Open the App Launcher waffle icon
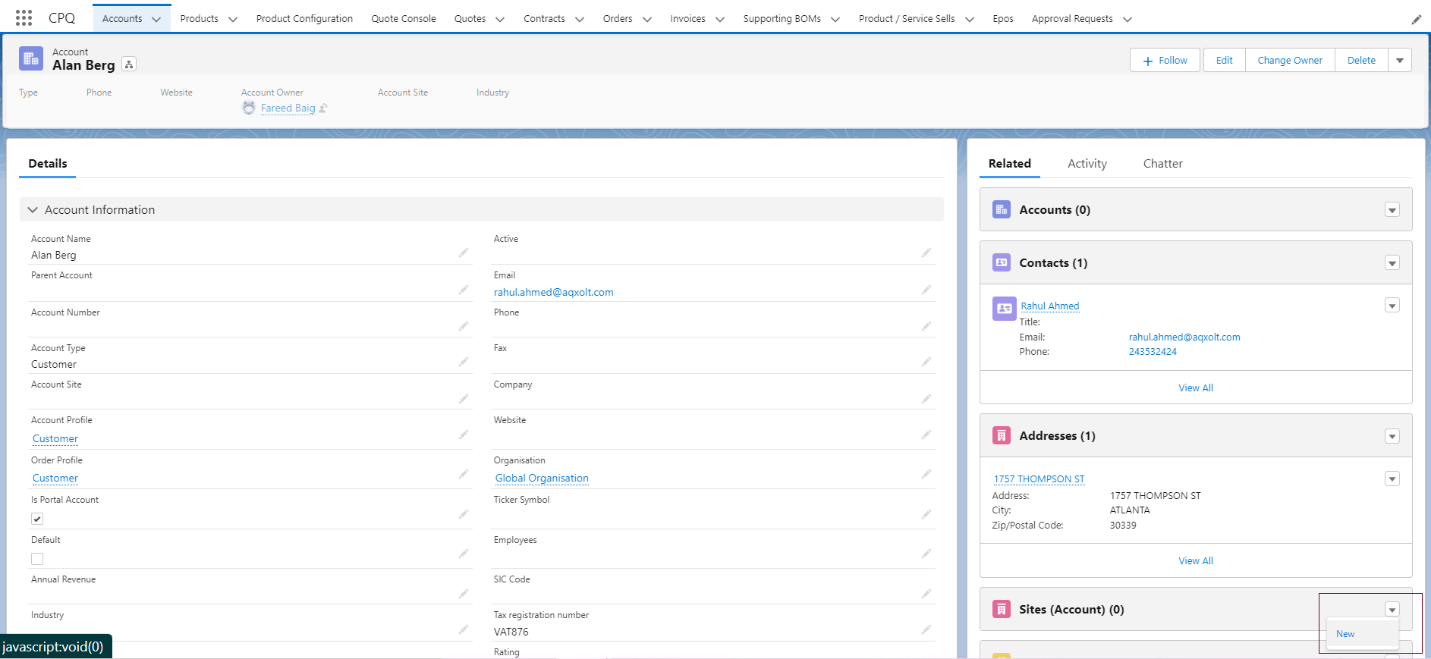Viewport: 1431px width, 659px height. click(x=22, y=16)
